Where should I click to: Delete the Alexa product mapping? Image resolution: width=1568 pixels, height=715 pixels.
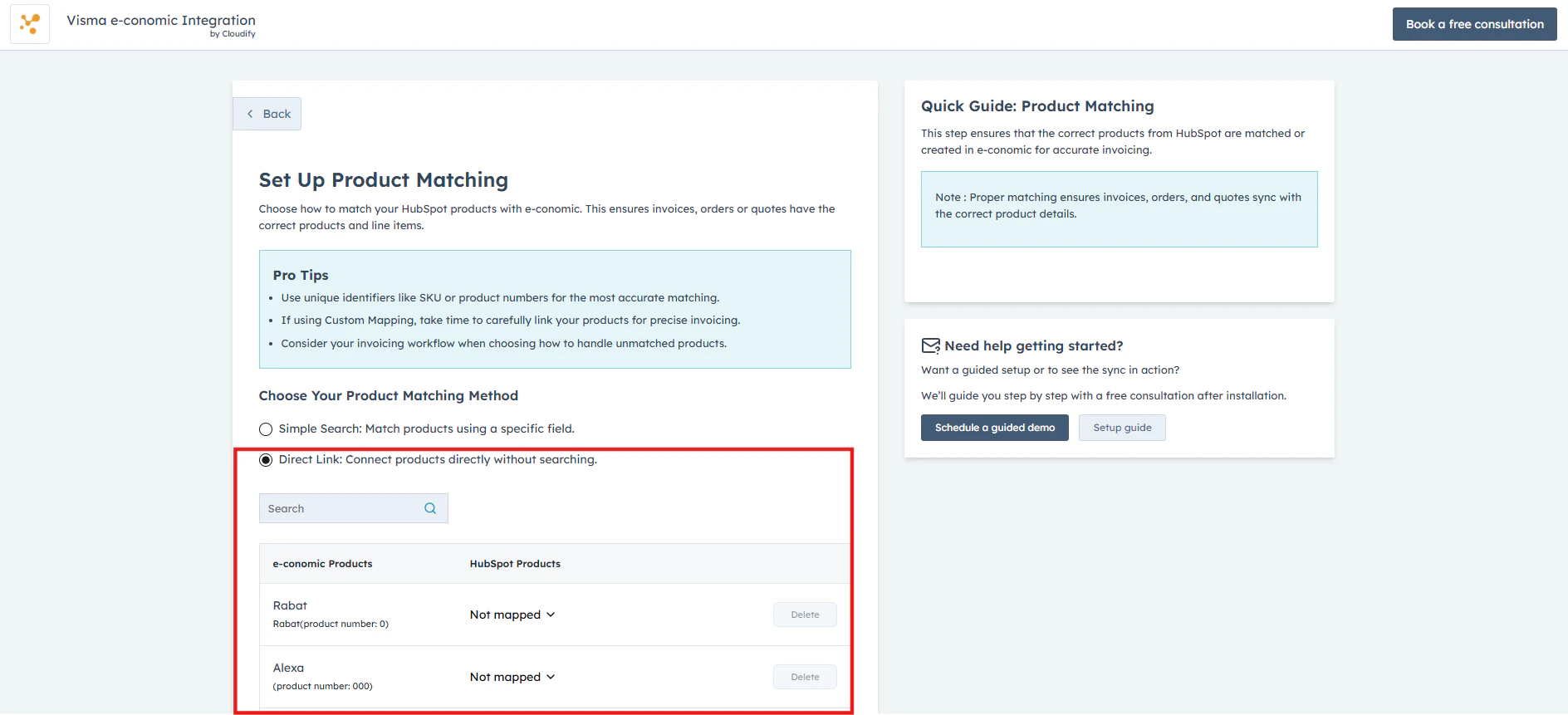click(x=805, y=677)
